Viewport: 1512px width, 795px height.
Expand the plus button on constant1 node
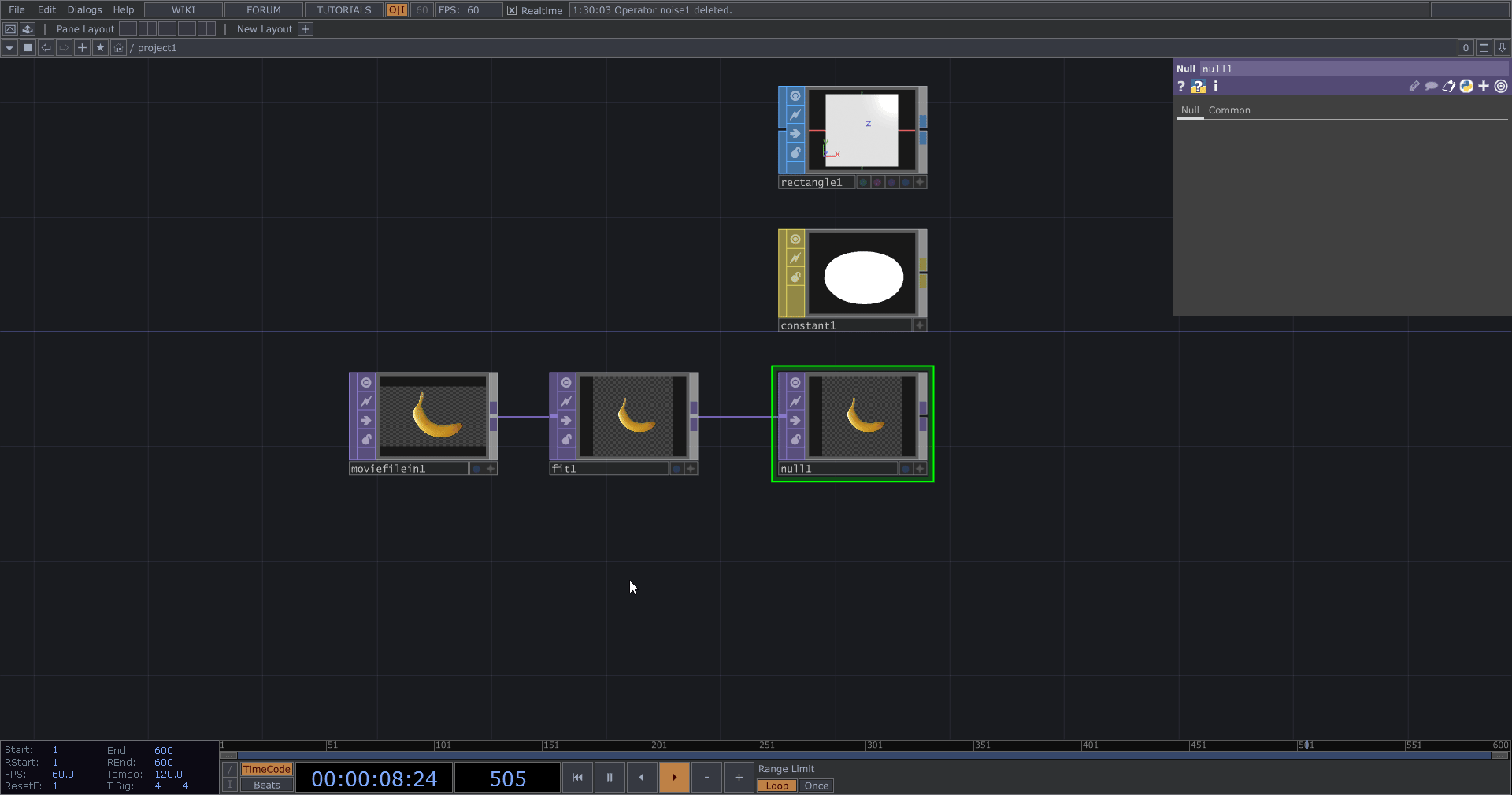[919, 325]
